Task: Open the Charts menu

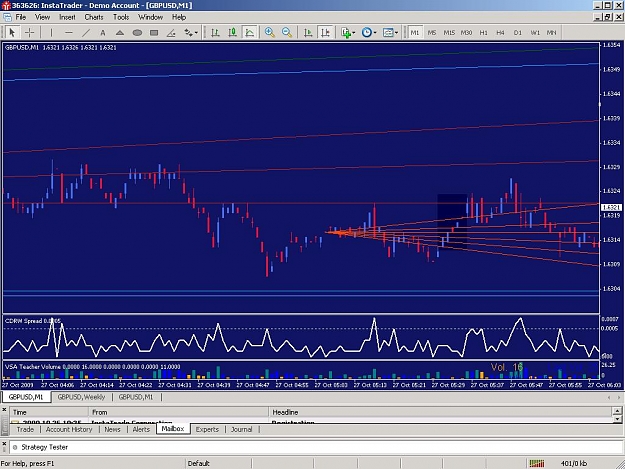Action: [94, 17]
